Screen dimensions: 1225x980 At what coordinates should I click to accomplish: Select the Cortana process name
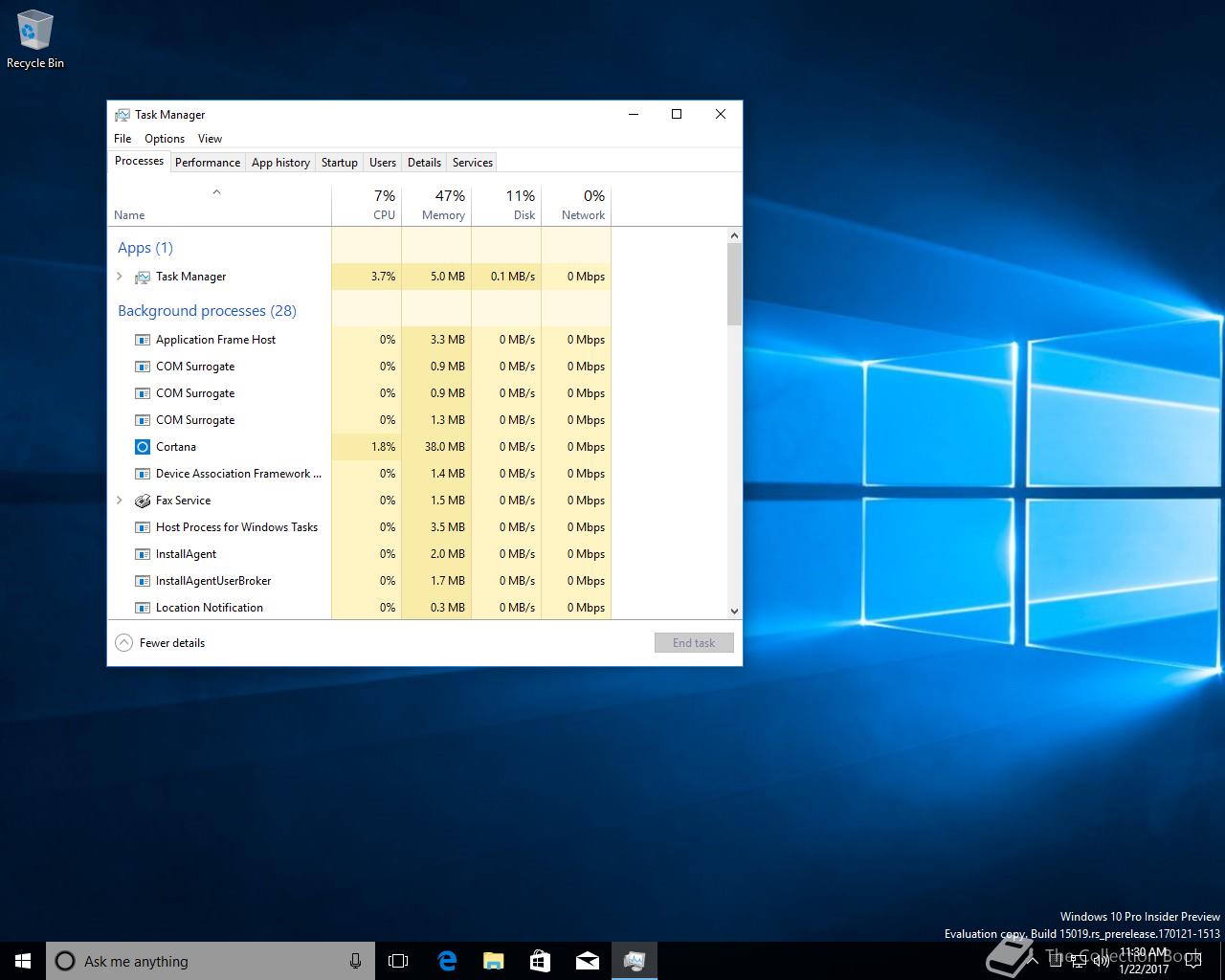[x=176, y=447]
